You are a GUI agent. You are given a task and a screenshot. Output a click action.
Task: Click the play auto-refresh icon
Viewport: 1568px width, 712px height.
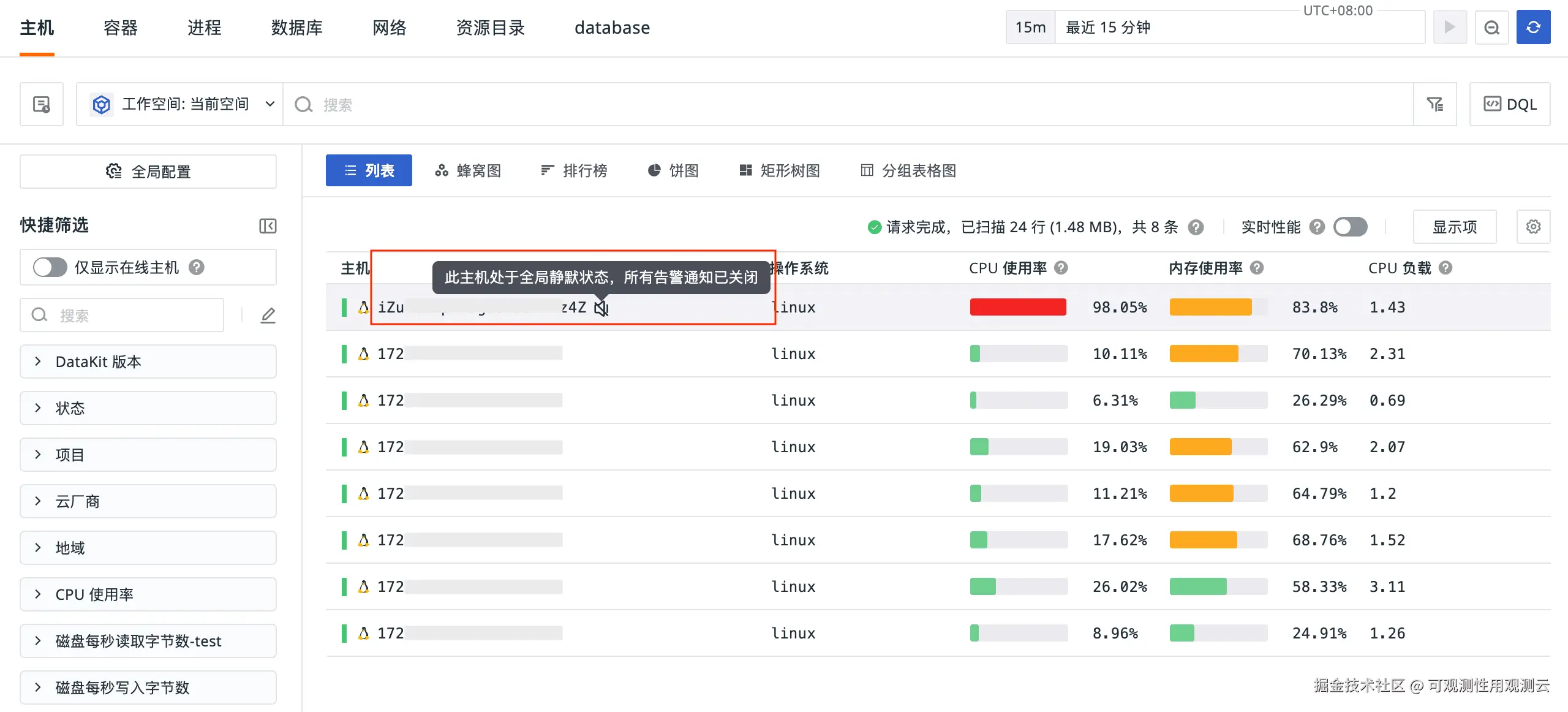click(1449, 28)
